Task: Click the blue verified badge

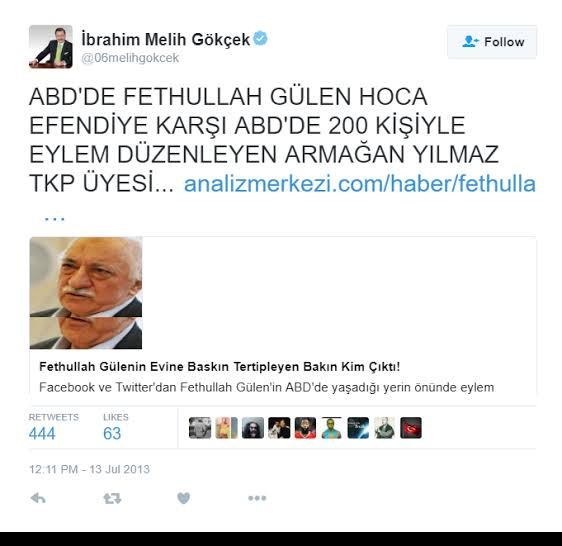Action: pyautogui.click(x=260, y=38)
